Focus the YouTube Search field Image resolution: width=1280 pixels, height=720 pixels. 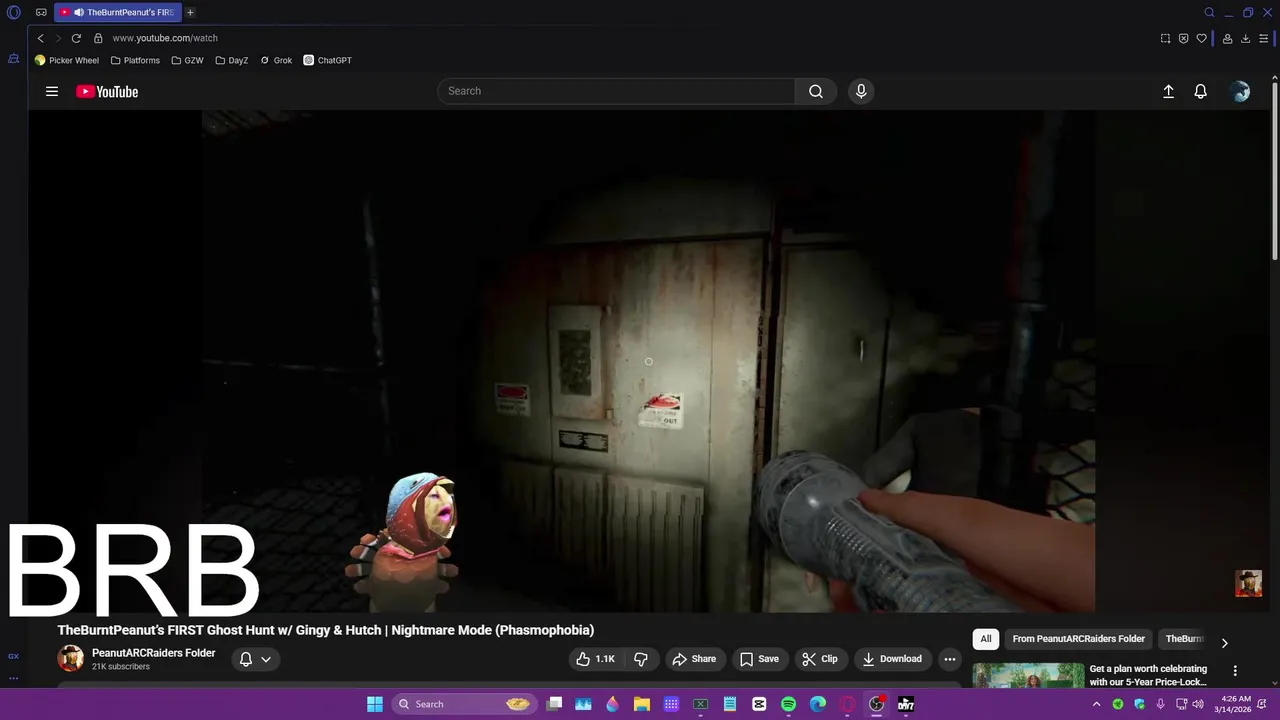pos(616,91)
